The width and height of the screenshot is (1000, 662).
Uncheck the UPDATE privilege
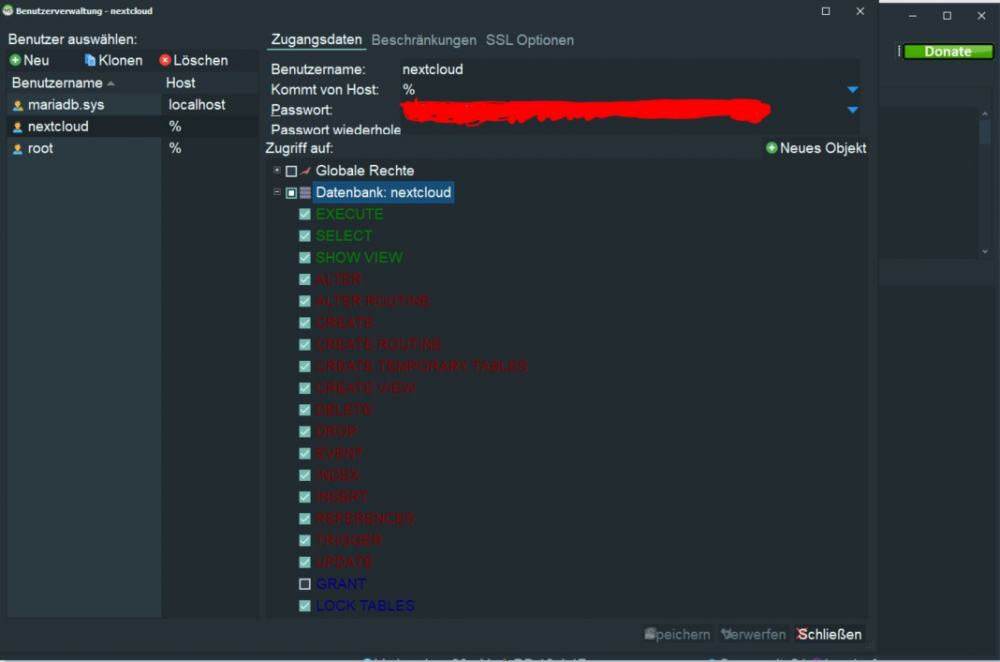(x=305, y=562)
